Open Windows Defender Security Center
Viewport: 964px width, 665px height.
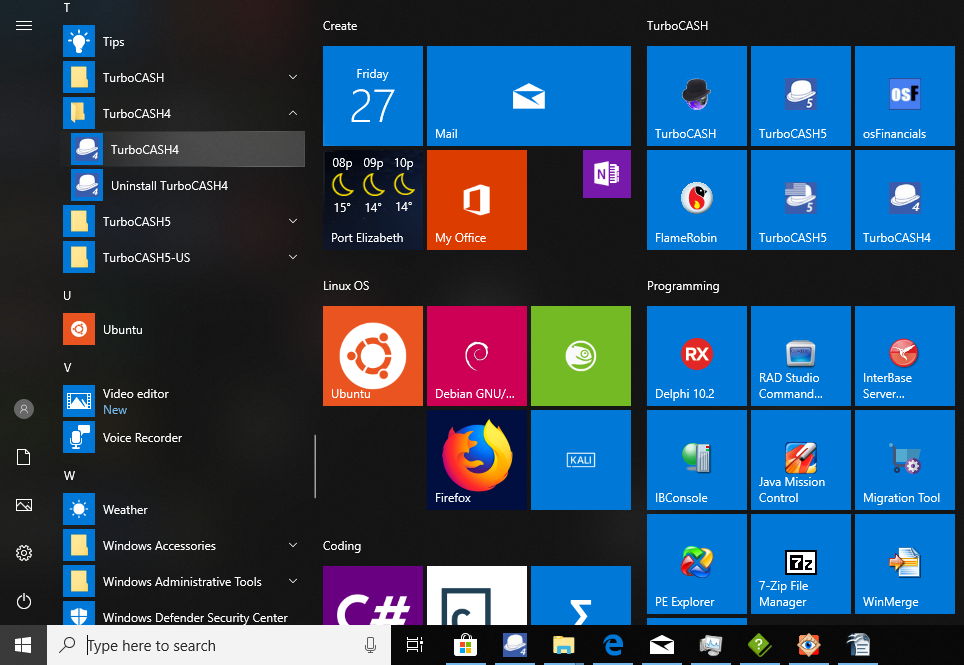pos(183,613)
